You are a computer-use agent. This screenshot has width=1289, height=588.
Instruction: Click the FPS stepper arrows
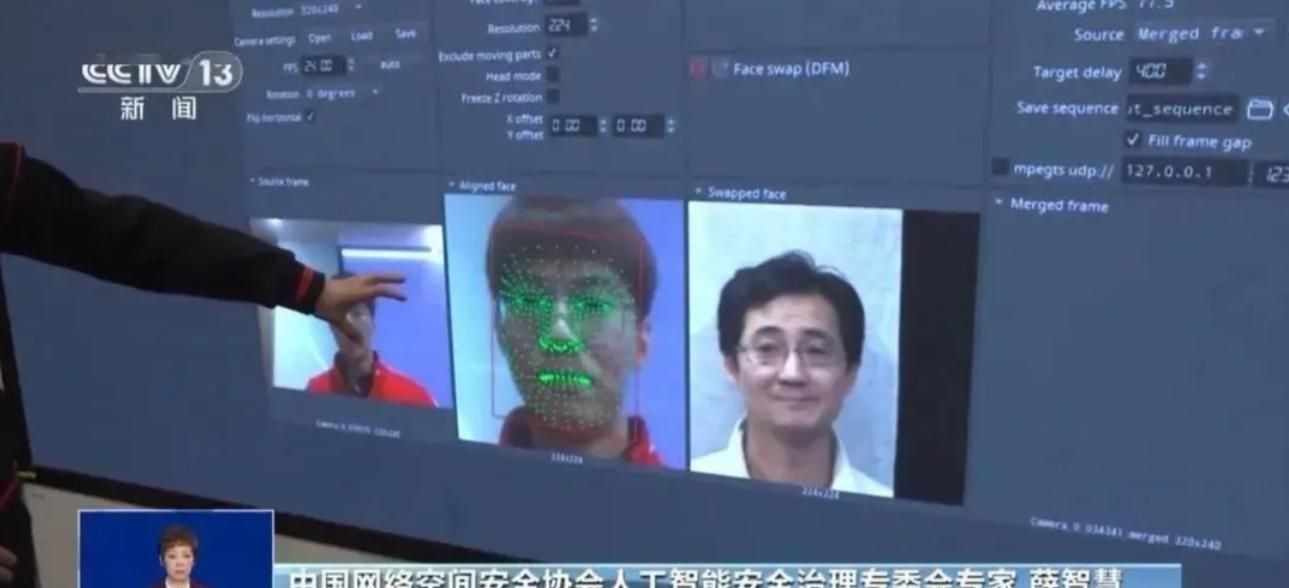350,65
